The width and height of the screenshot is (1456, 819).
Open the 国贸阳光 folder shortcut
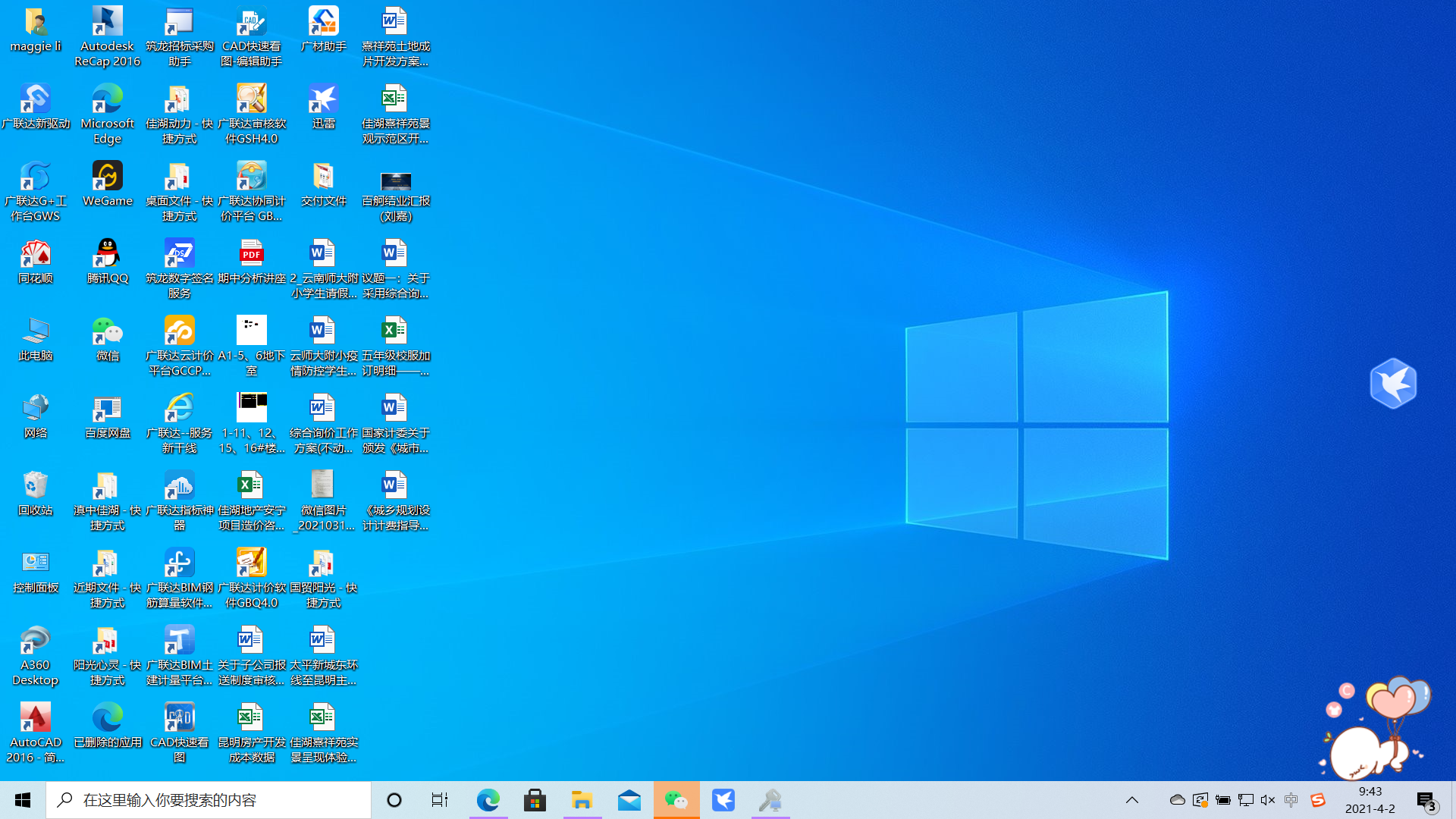[x=324, y=579]
